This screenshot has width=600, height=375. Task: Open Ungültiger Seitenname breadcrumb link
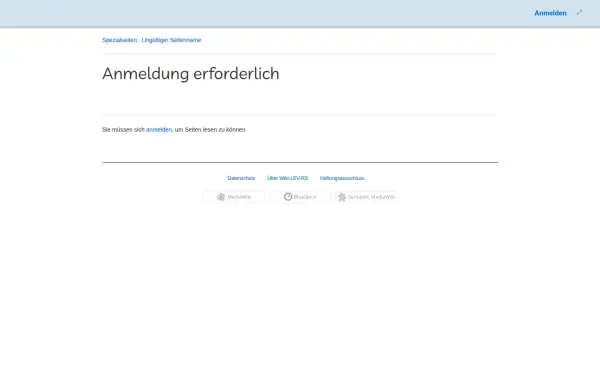click(x=171, y=40)
